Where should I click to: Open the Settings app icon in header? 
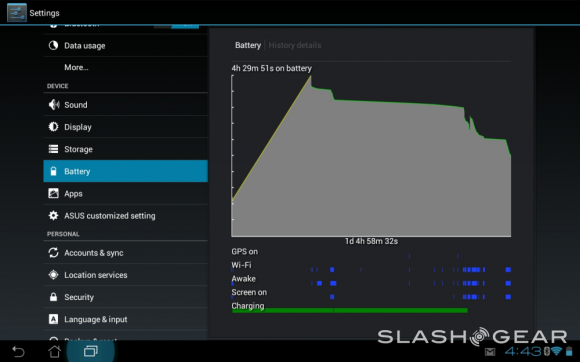(x=17, y=13)
